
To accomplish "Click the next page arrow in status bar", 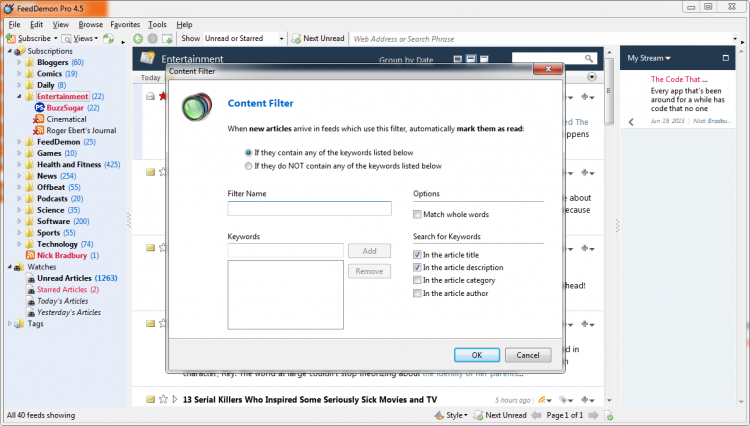I will tap(593, 415).
